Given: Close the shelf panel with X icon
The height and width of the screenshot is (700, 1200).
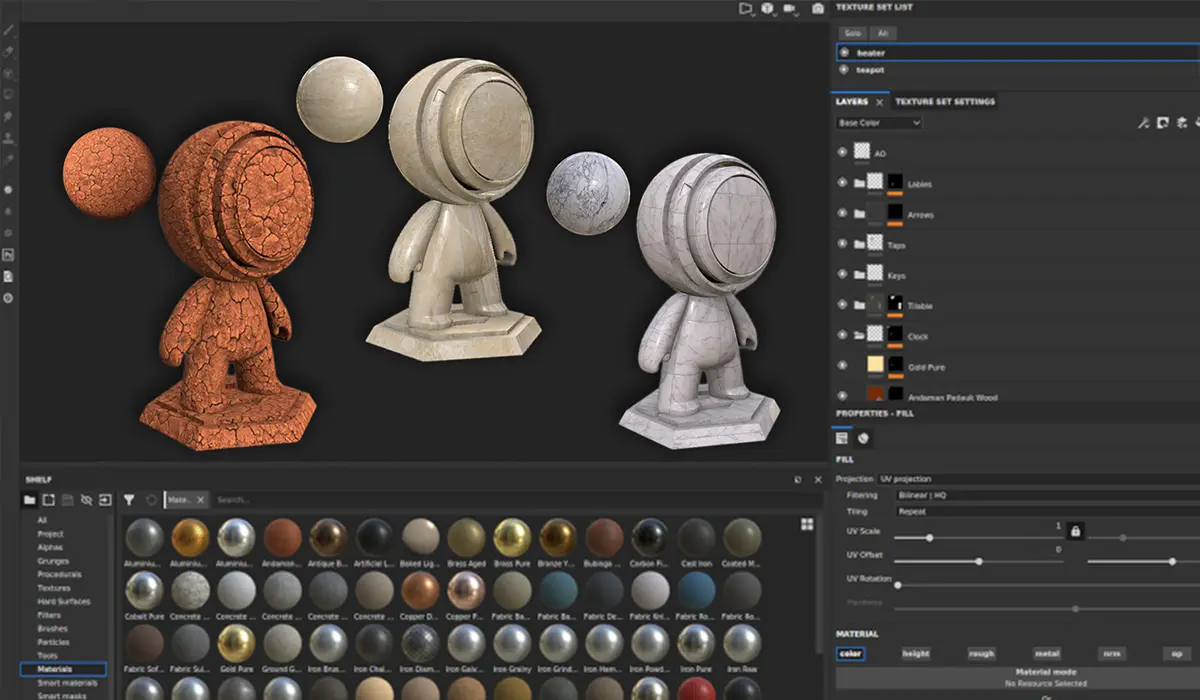Looking at the screenshot, I should [x=818, y=480].
